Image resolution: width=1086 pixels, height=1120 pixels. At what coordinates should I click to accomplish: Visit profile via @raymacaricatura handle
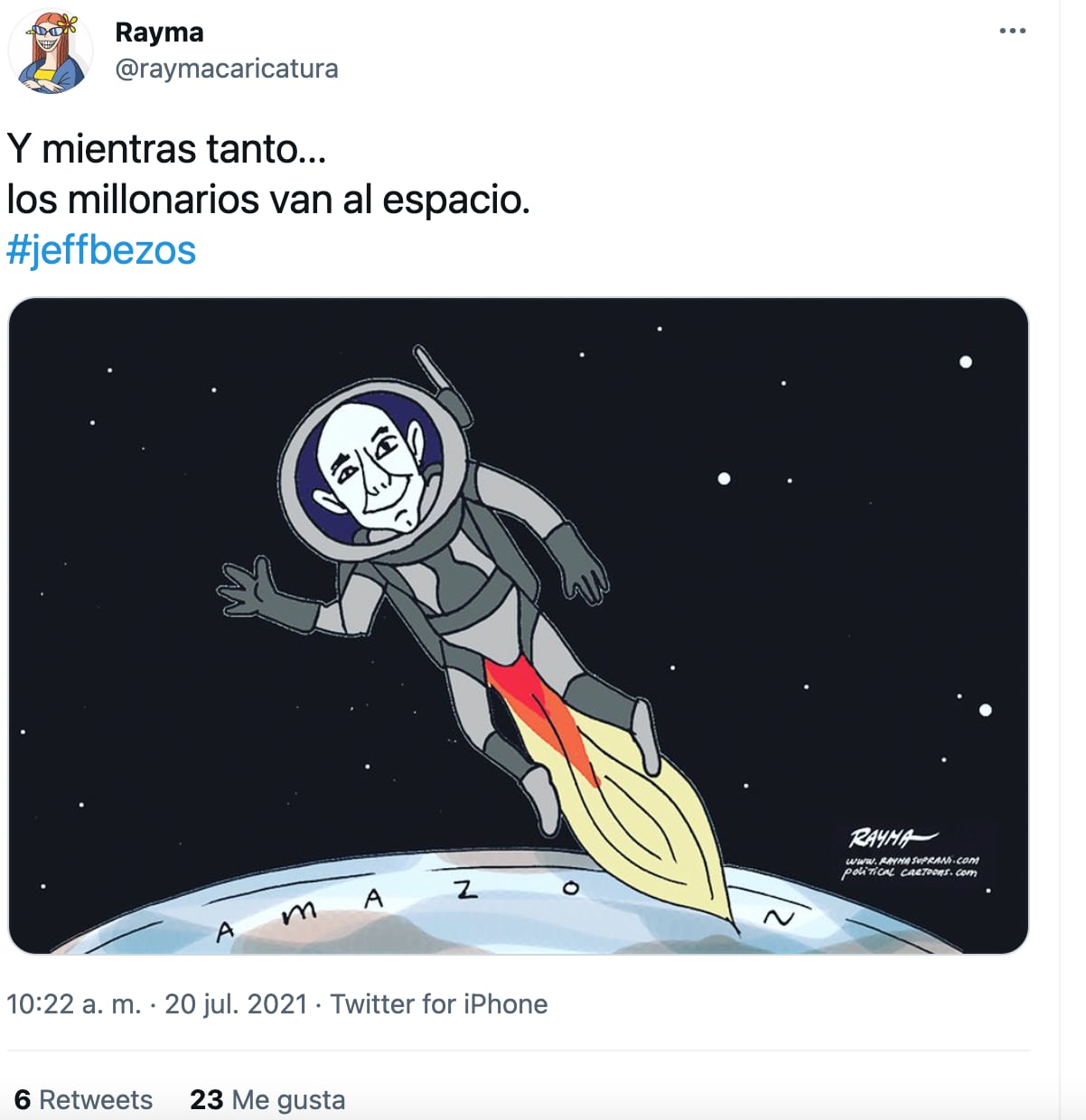tap(226, 67)
